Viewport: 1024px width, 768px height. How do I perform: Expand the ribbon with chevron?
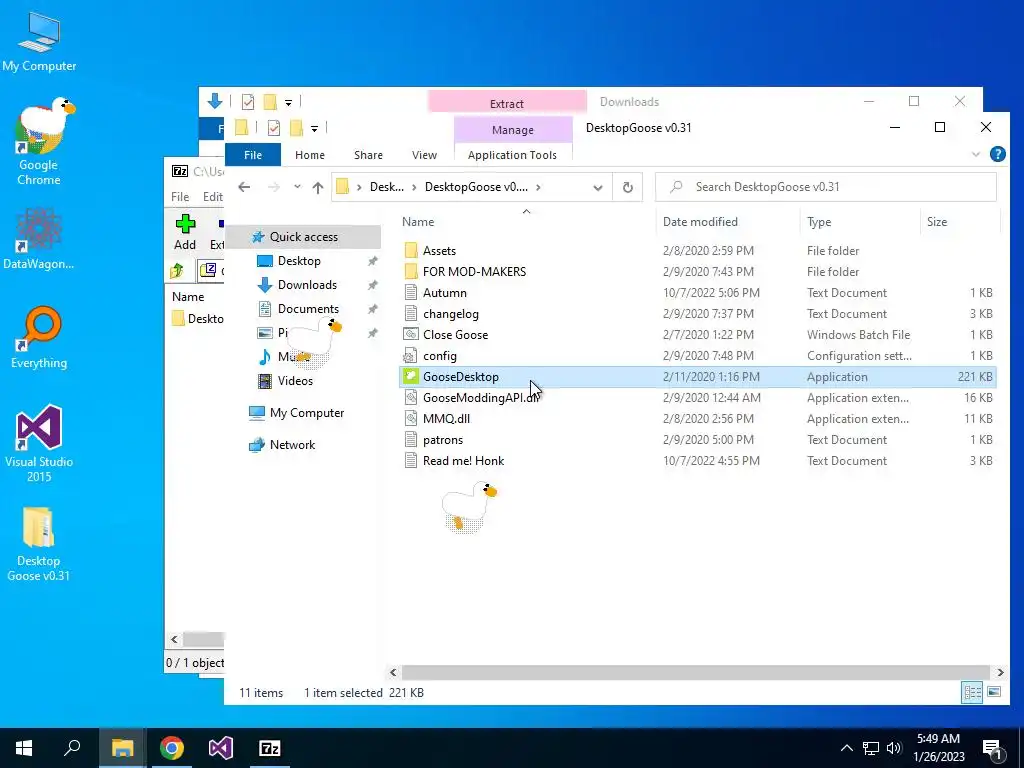[x=976, y=155]
